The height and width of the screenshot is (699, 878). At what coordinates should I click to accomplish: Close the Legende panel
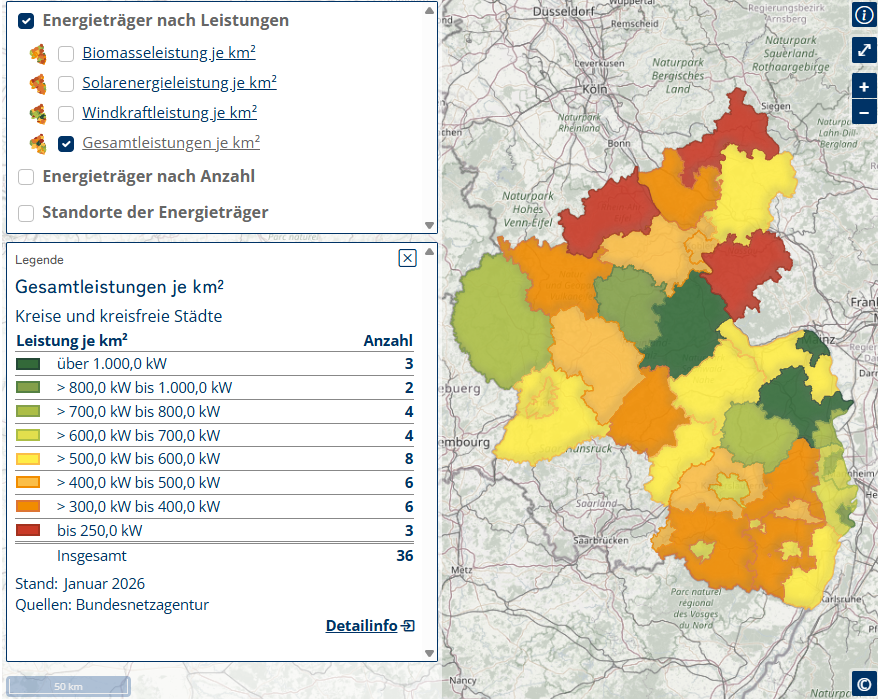407,258
